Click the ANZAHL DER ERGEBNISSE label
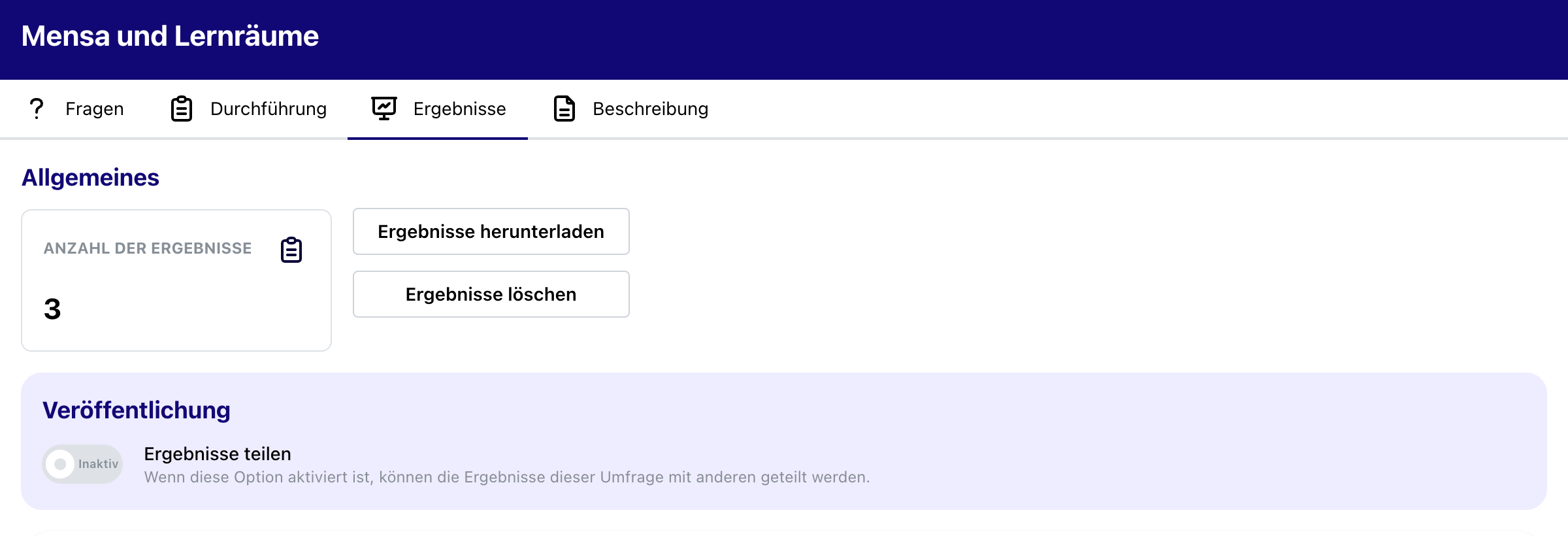The width and height of the screenshot is (1568, 536). (148, 248)
